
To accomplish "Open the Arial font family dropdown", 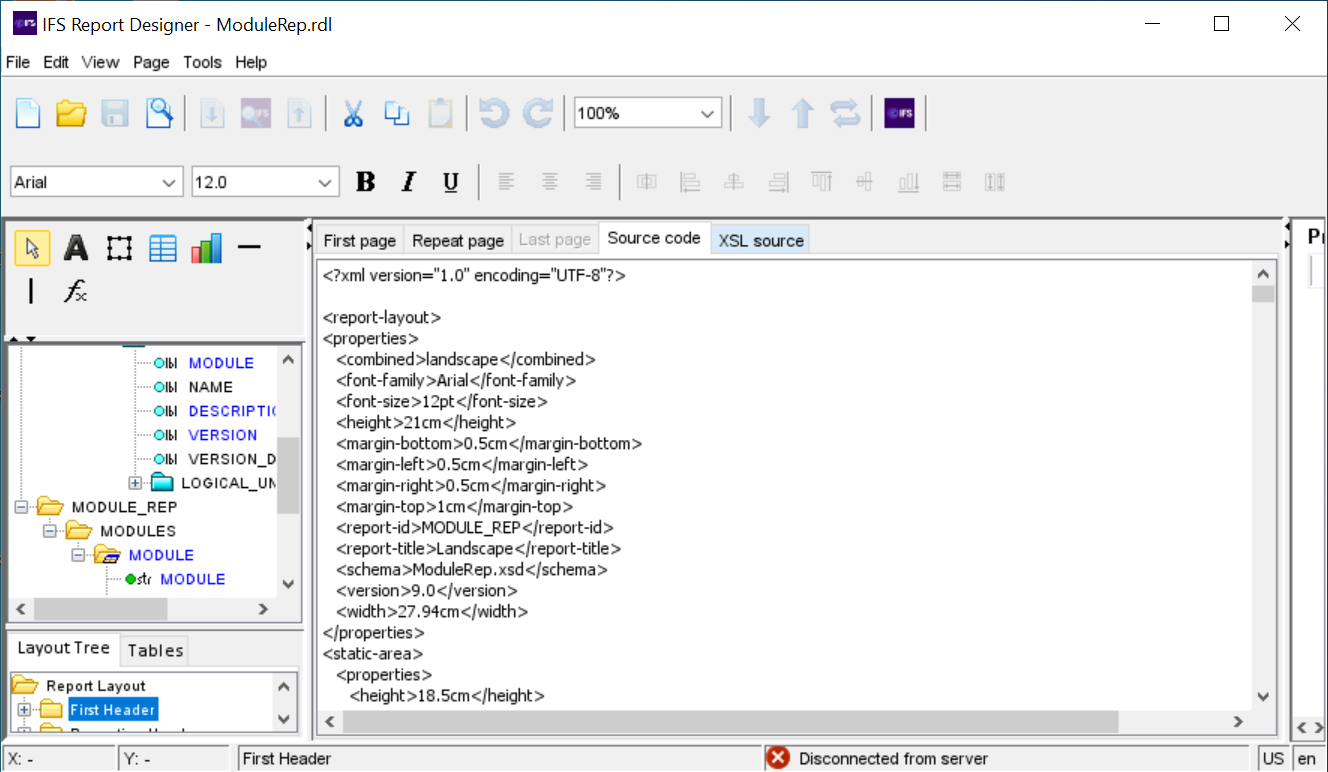I will pos(167,183).
